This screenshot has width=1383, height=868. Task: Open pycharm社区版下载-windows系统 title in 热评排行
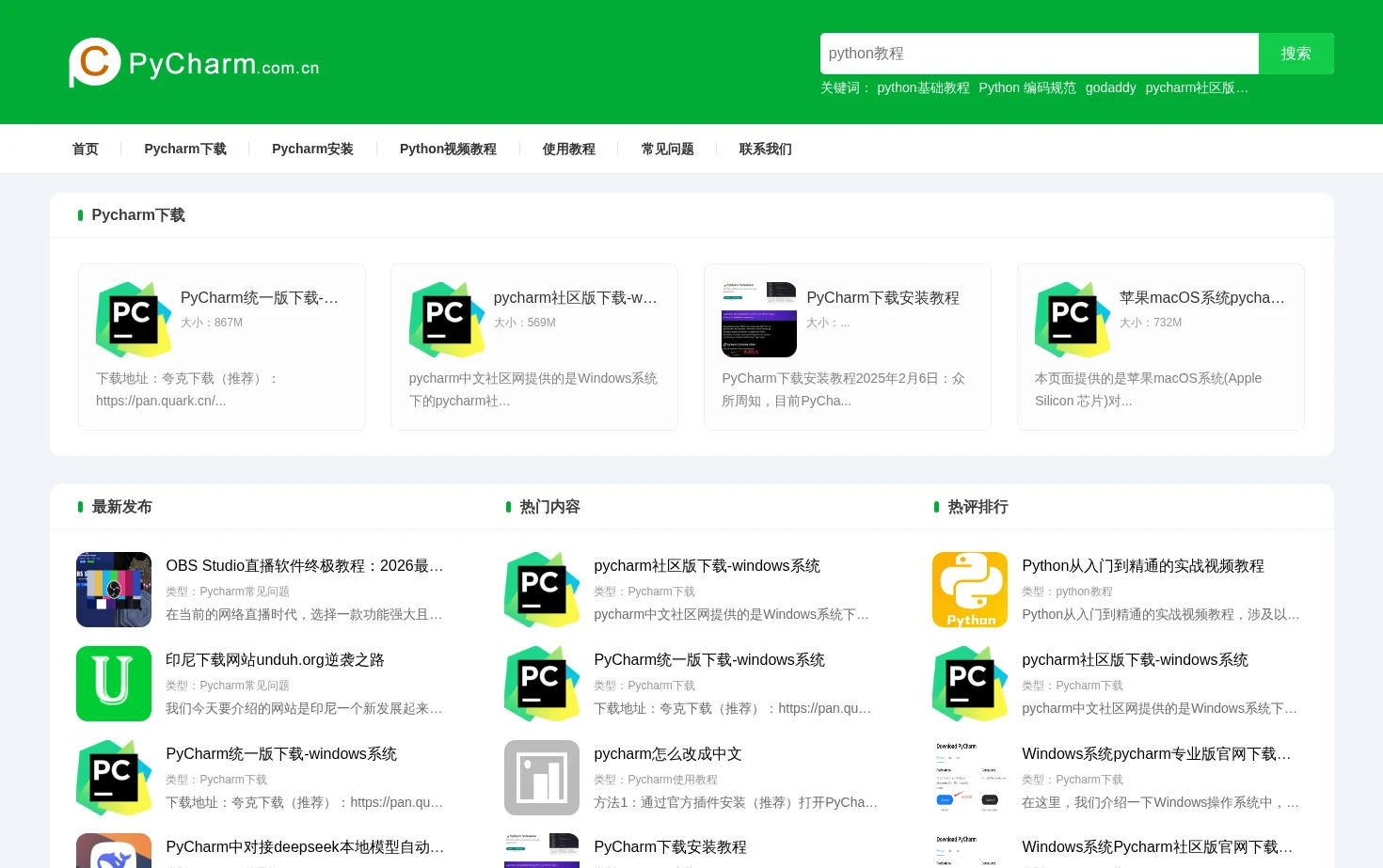(1135, 659)
